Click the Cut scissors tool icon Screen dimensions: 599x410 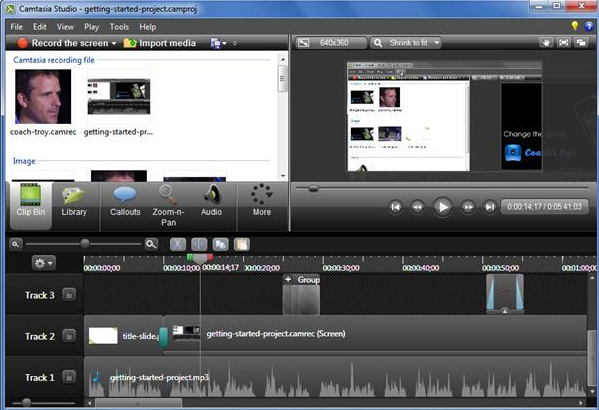point(178,244)
